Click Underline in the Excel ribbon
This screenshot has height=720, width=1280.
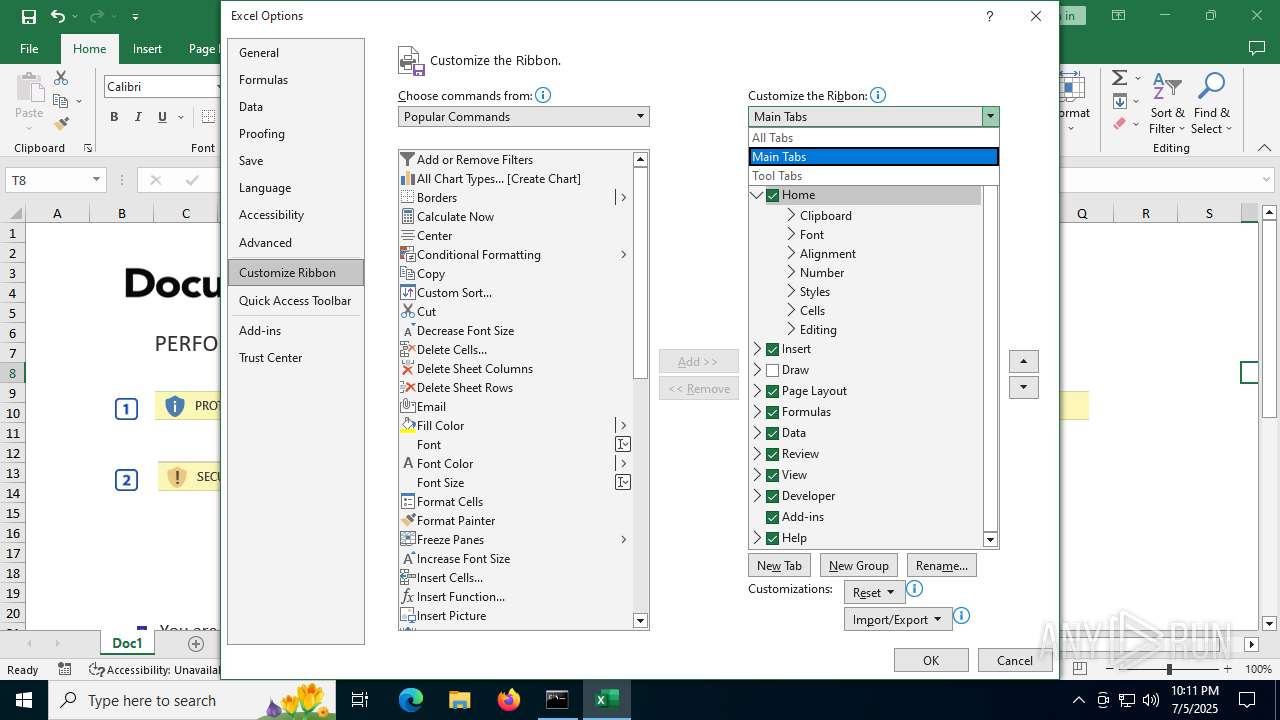(x=162, y=117)
